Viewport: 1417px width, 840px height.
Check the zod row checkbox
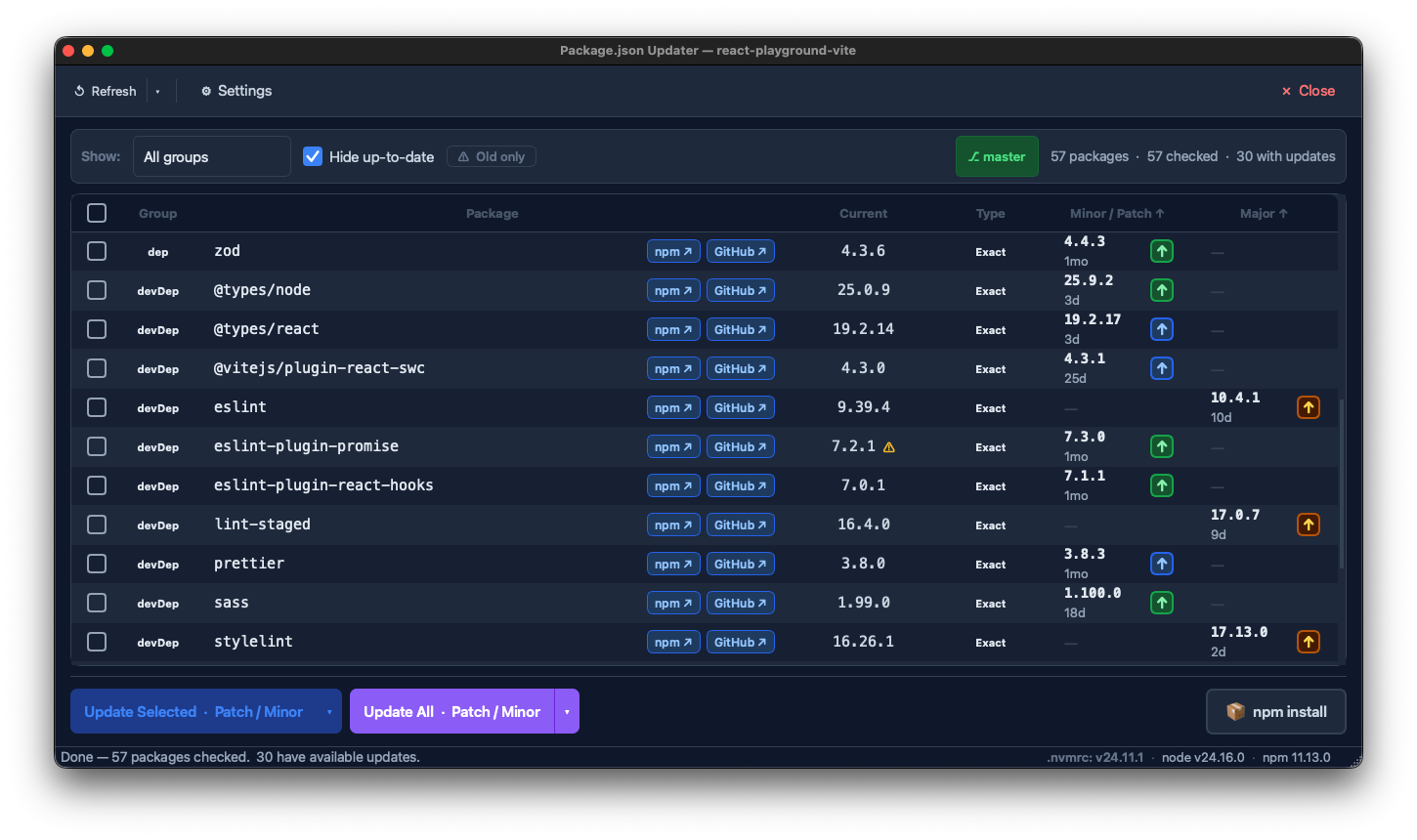coord(97,251)
